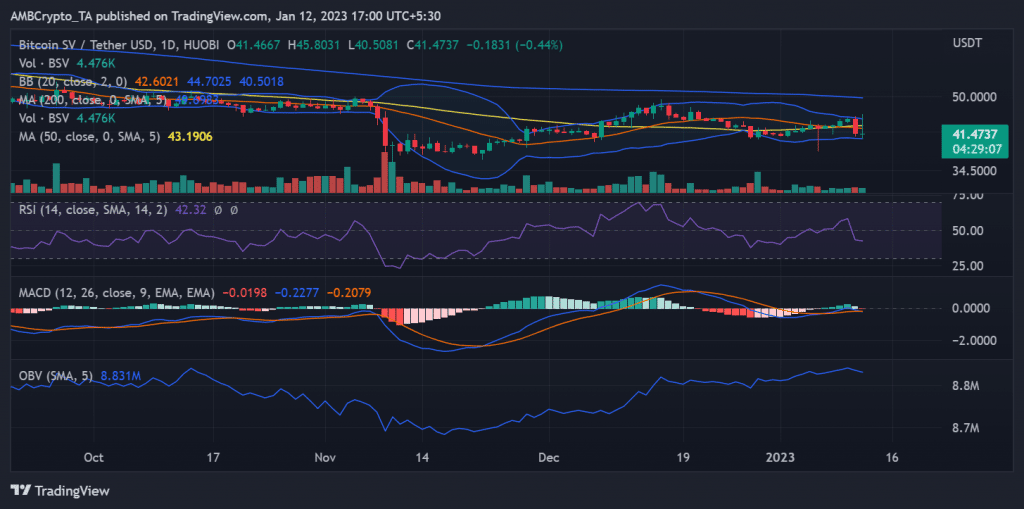Select the MA (50, close, 0, SMA, 5) label
Screen dimensions: 1024x509
[88, 137]
